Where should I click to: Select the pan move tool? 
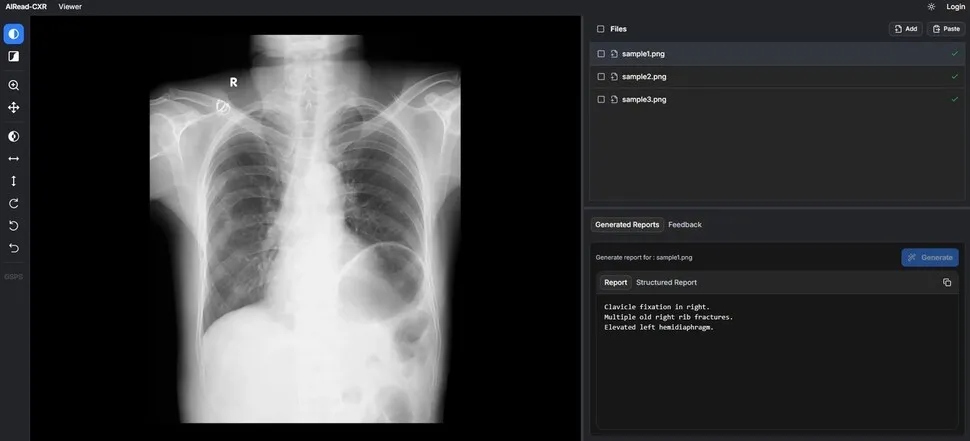(x=14, y=108)
